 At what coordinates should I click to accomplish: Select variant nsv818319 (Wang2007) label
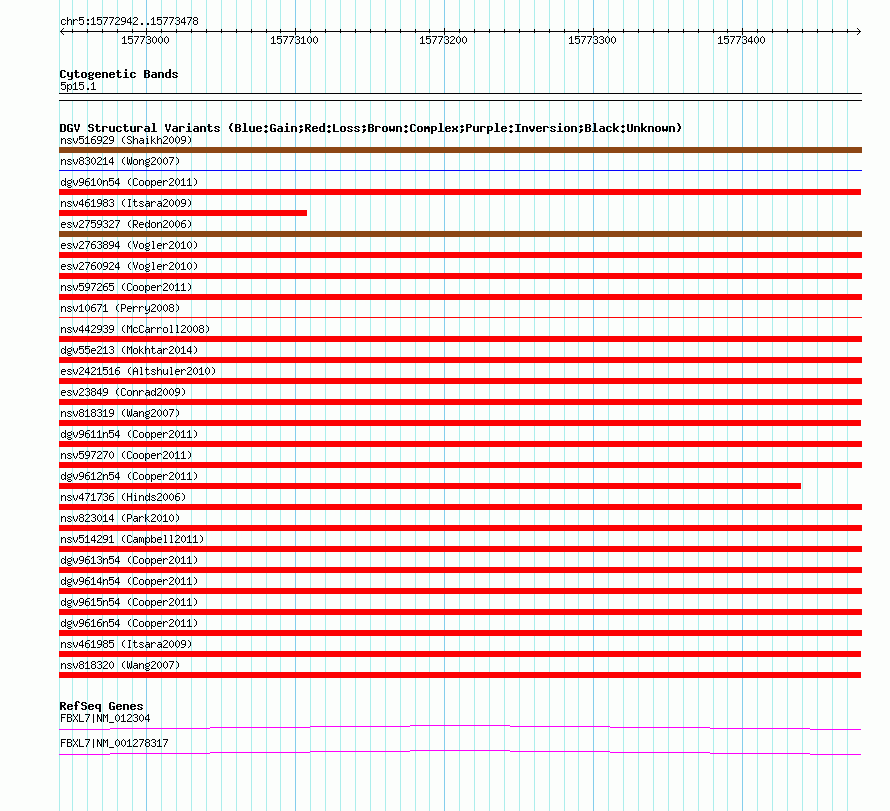point(120,413)
